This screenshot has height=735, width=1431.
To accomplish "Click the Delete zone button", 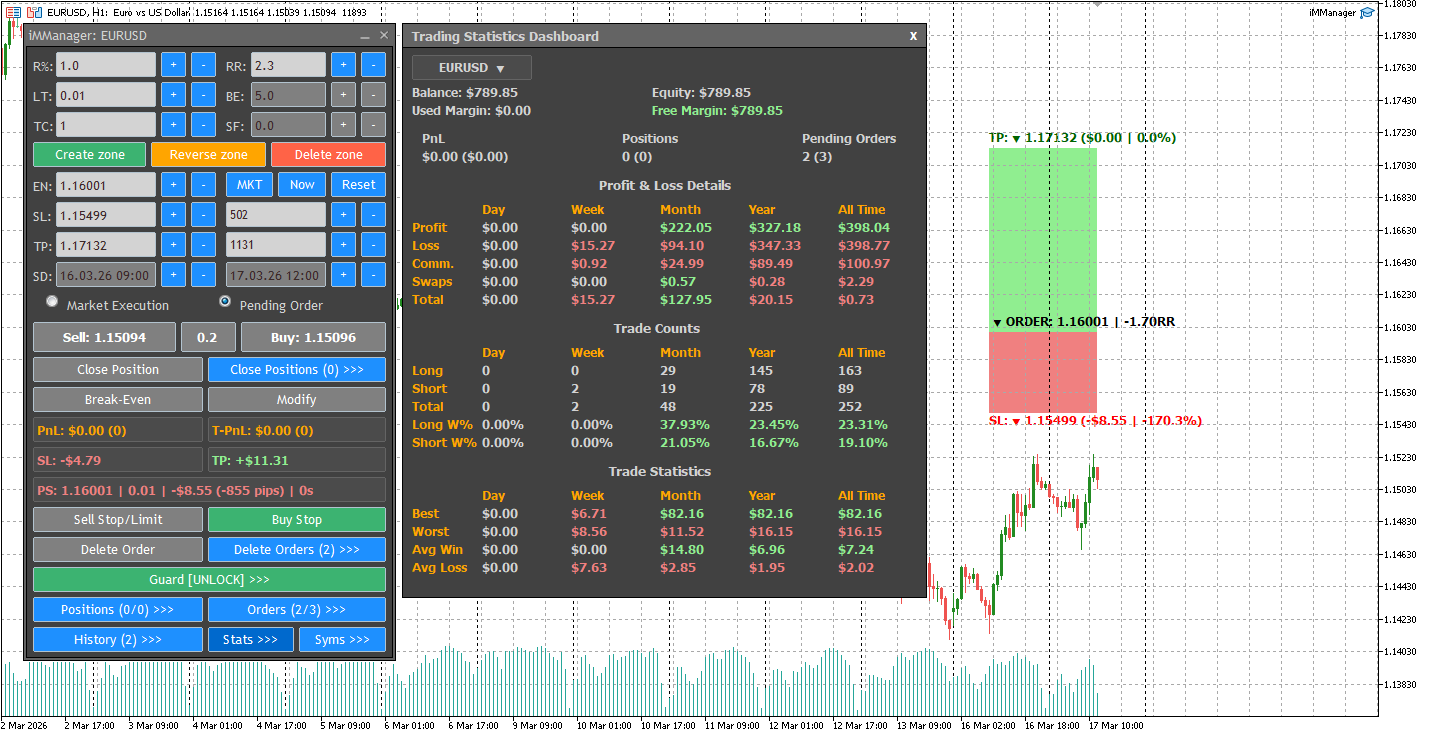I will (x=328, y=154).
